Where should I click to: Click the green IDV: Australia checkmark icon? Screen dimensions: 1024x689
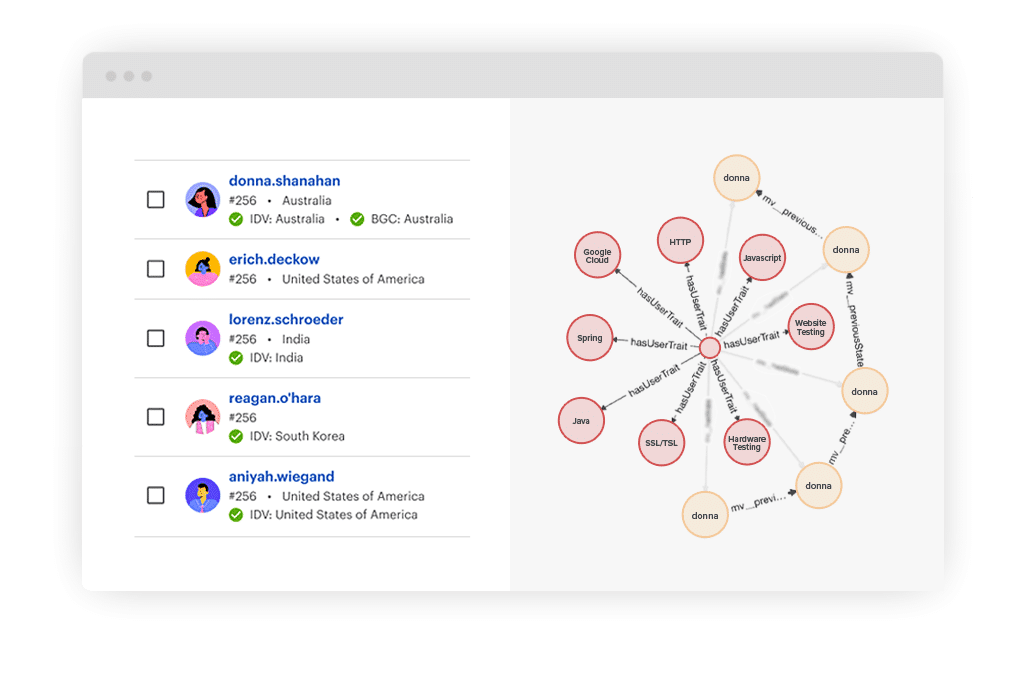[x=236, y=219]
